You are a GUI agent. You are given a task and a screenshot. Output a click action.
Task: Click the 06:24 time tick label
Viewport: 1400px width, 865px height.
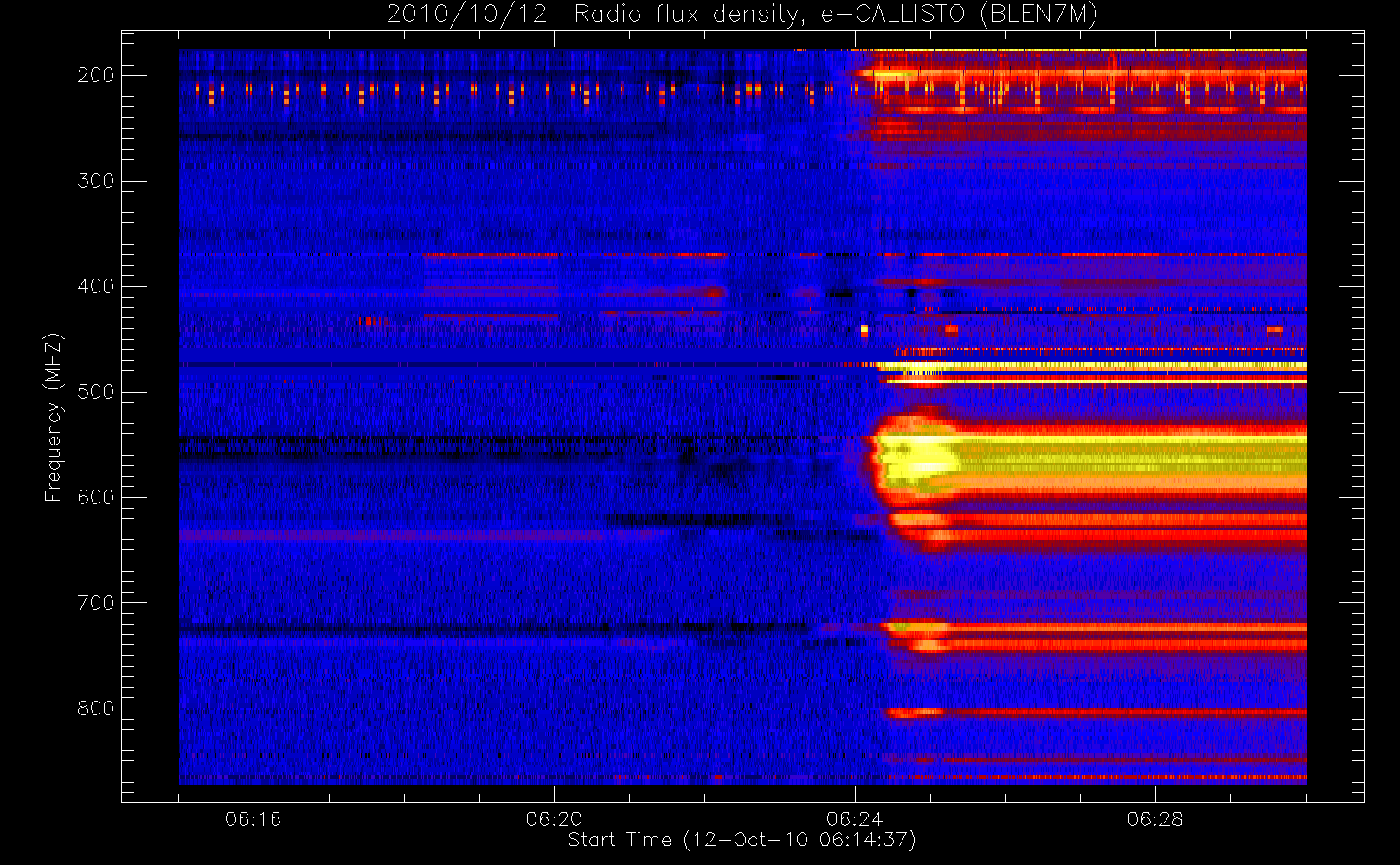pos(855,819)
